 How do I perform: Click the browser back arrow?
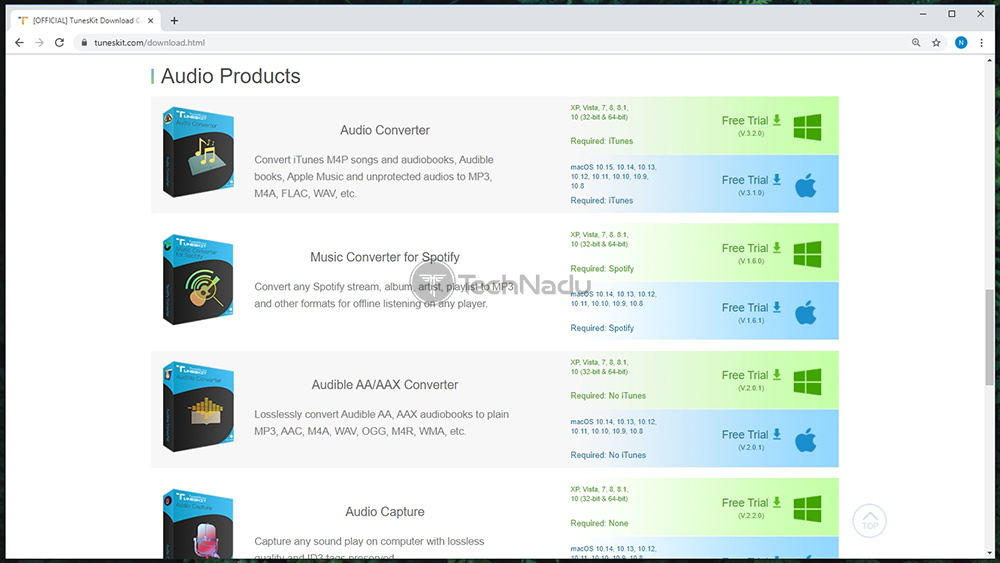pos(19,43)
